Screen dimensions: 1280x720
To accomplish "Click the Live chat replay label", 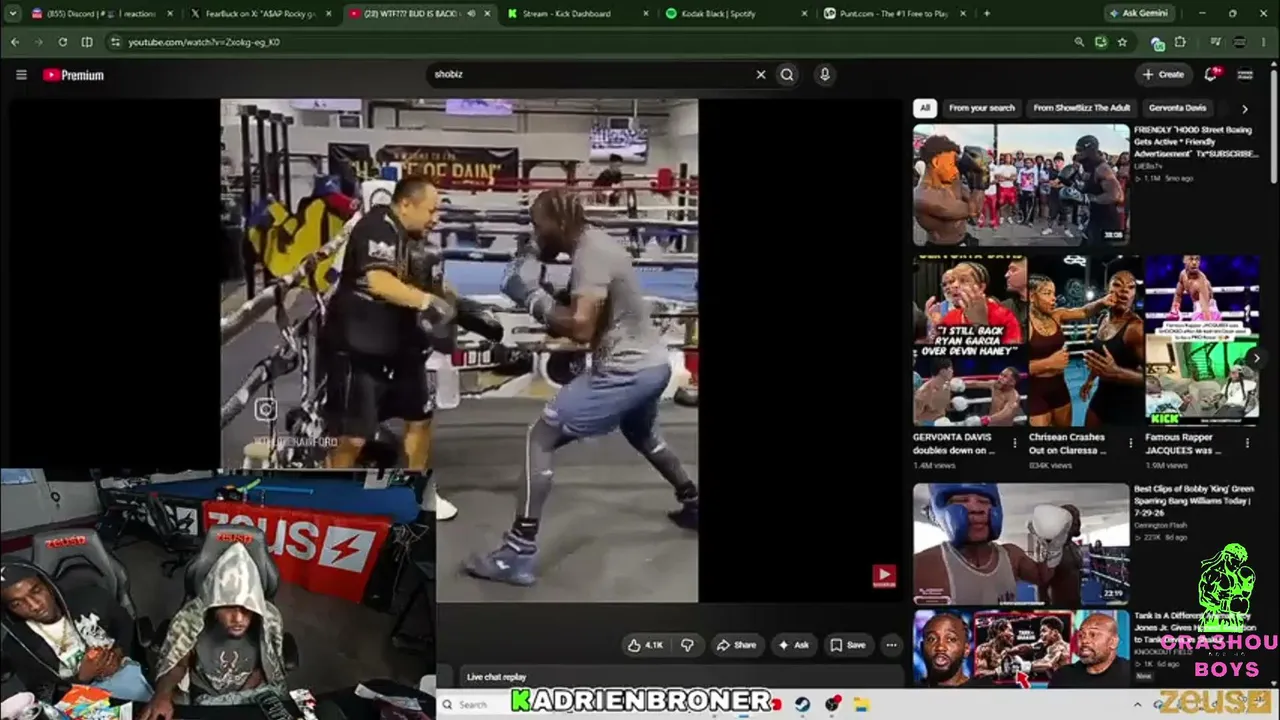I will pyautogui.click(x=496, y=677).
